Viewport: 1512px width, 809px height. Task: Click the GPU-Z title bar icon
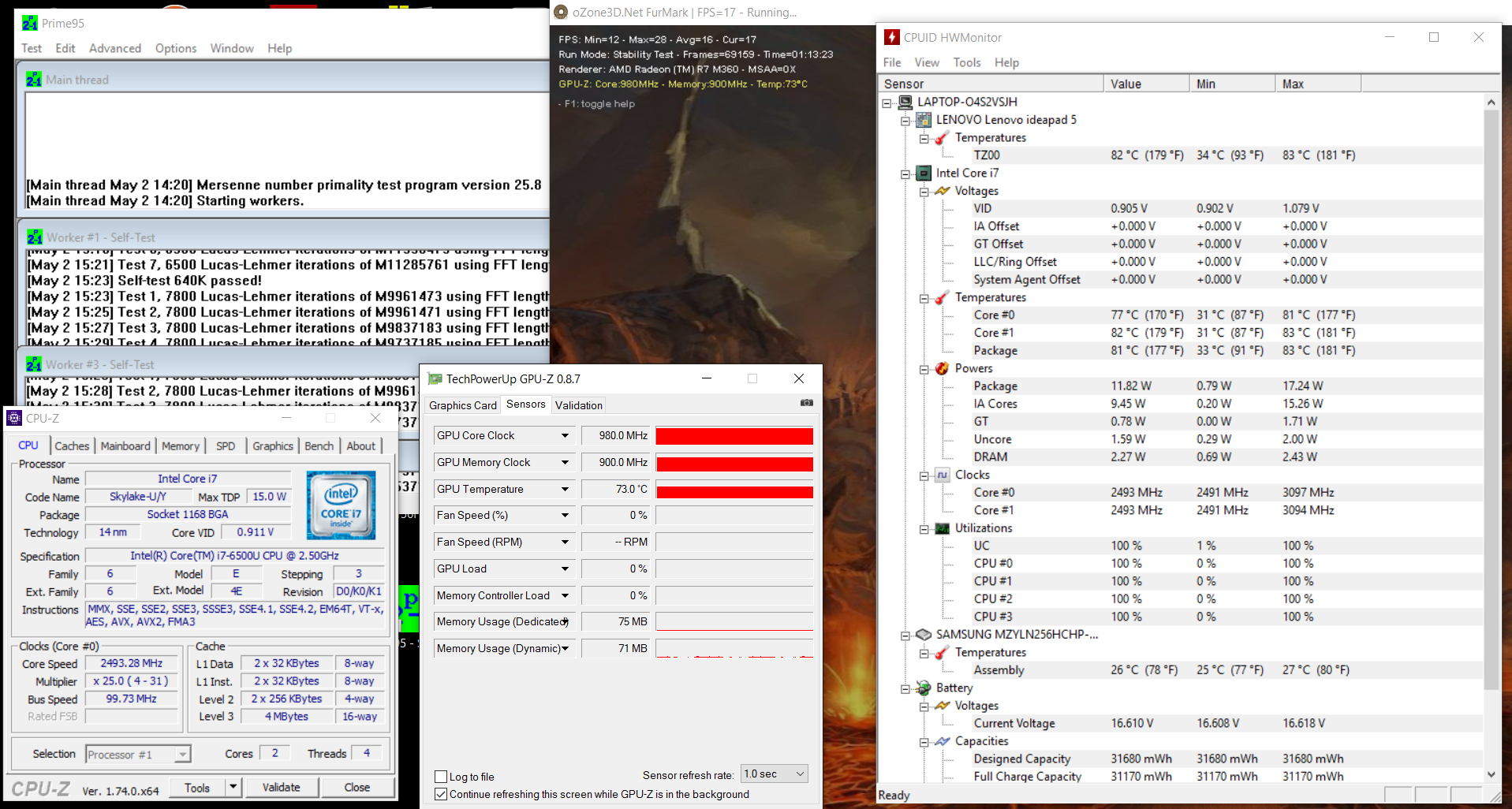pyautogui.click(x=435, y=378)
